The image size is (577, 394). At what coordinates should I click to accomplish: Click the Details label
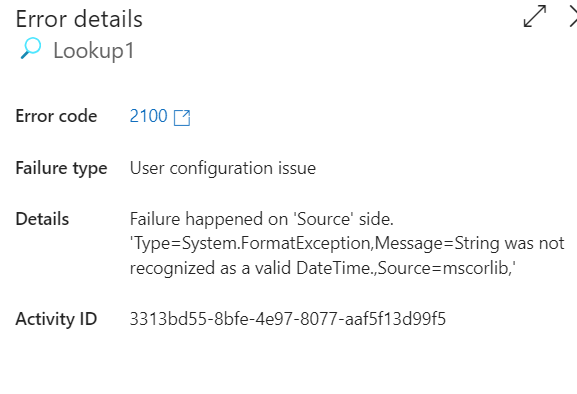(x=42, y=219)
